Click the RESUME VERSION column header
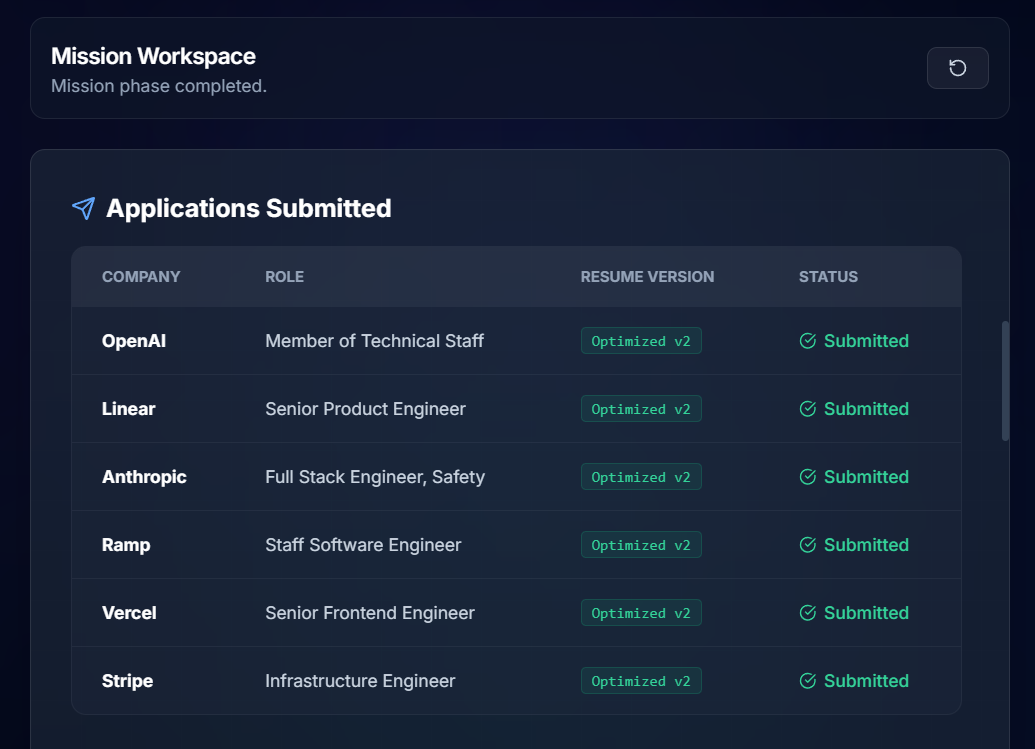 point(647,277)
